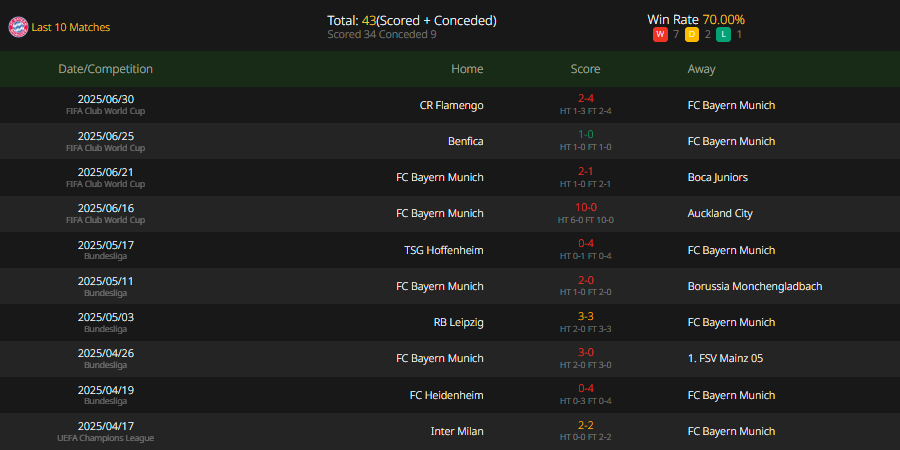Select TSG Hoffenheim team name
Screen dimensions: 900x450
pyautogui.click(x=444, y=250)
